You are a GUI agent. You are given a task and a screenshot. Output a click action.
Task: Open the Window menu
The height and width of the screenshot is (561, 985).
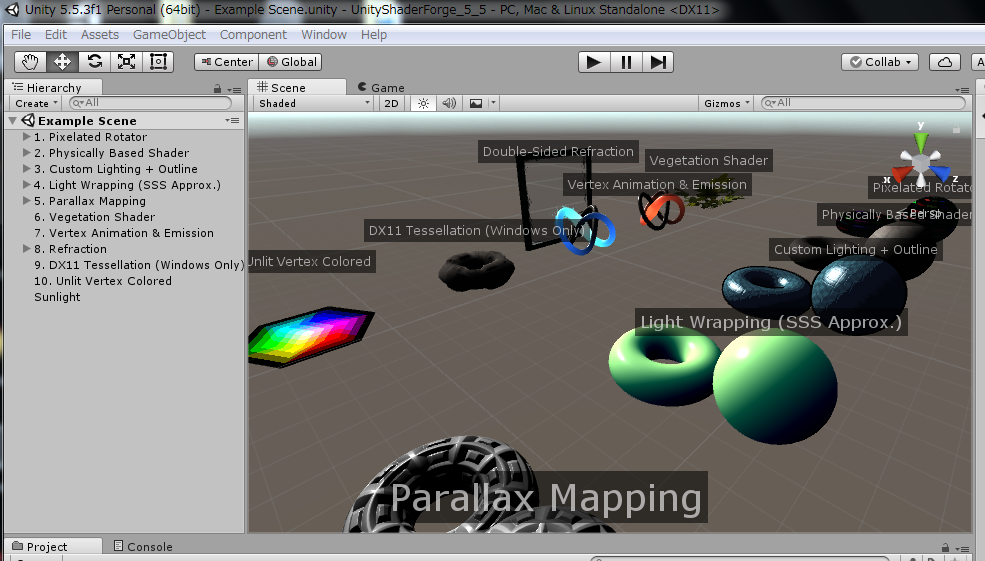(324, 35)
